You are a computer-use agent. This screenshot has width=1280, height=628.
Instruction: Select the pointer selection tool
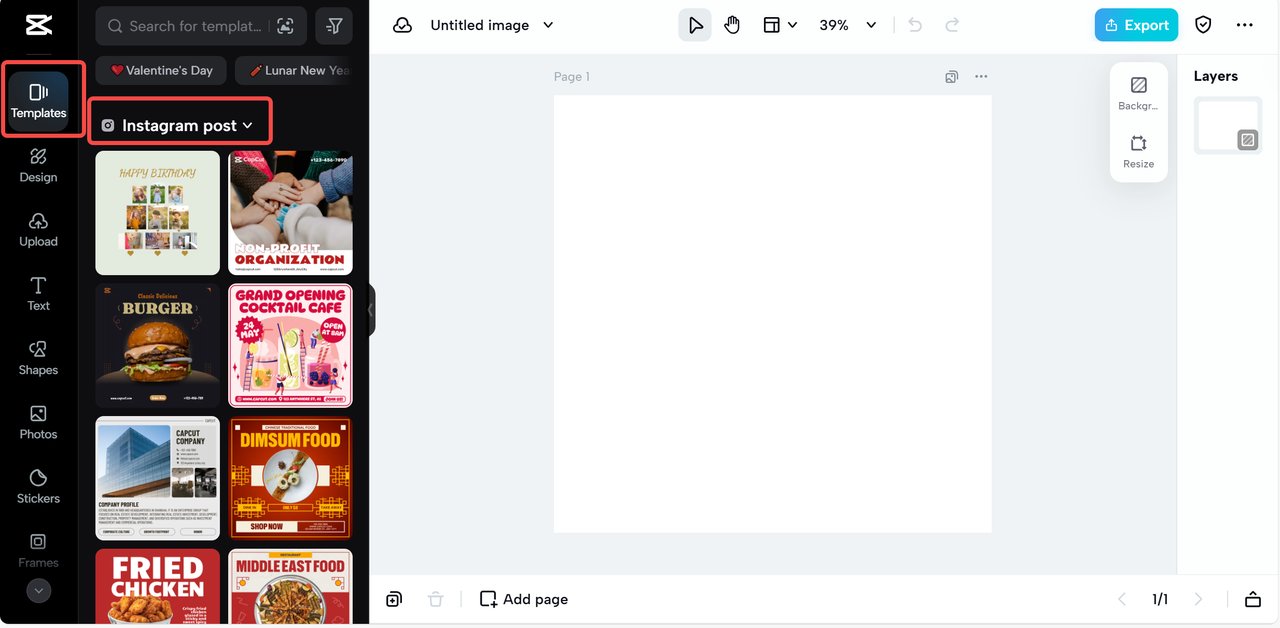[x=695, y=25]
